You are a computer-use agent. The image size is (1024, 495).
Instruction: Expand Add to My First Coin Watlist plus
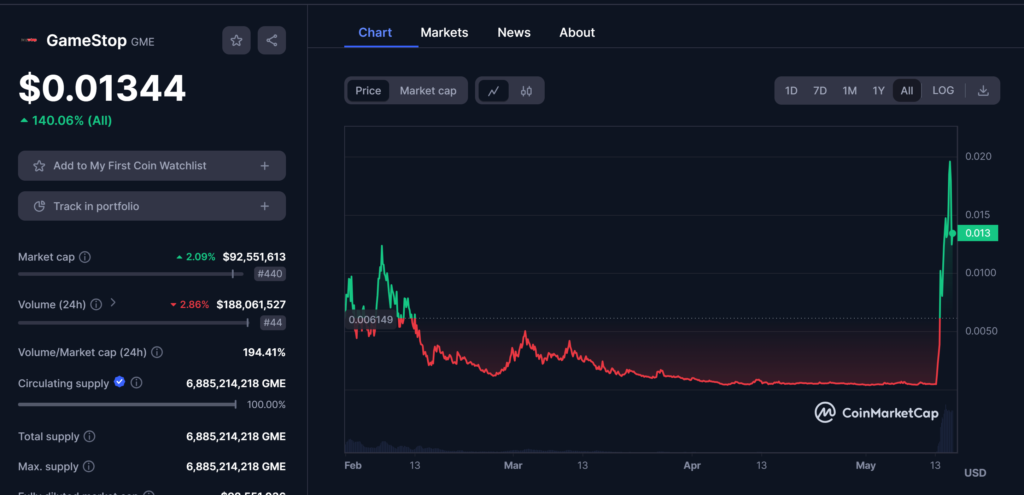click(x=264, y=166)
